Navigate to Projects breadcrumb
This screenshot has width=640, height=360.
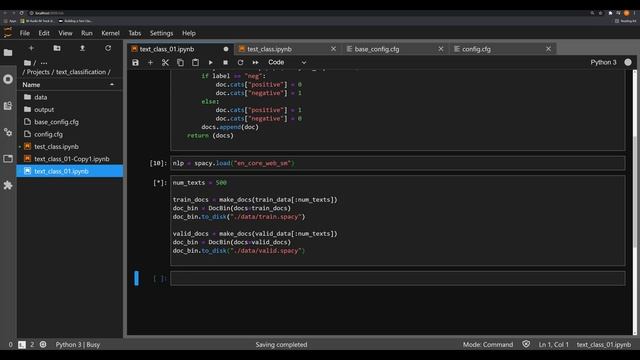38,72
